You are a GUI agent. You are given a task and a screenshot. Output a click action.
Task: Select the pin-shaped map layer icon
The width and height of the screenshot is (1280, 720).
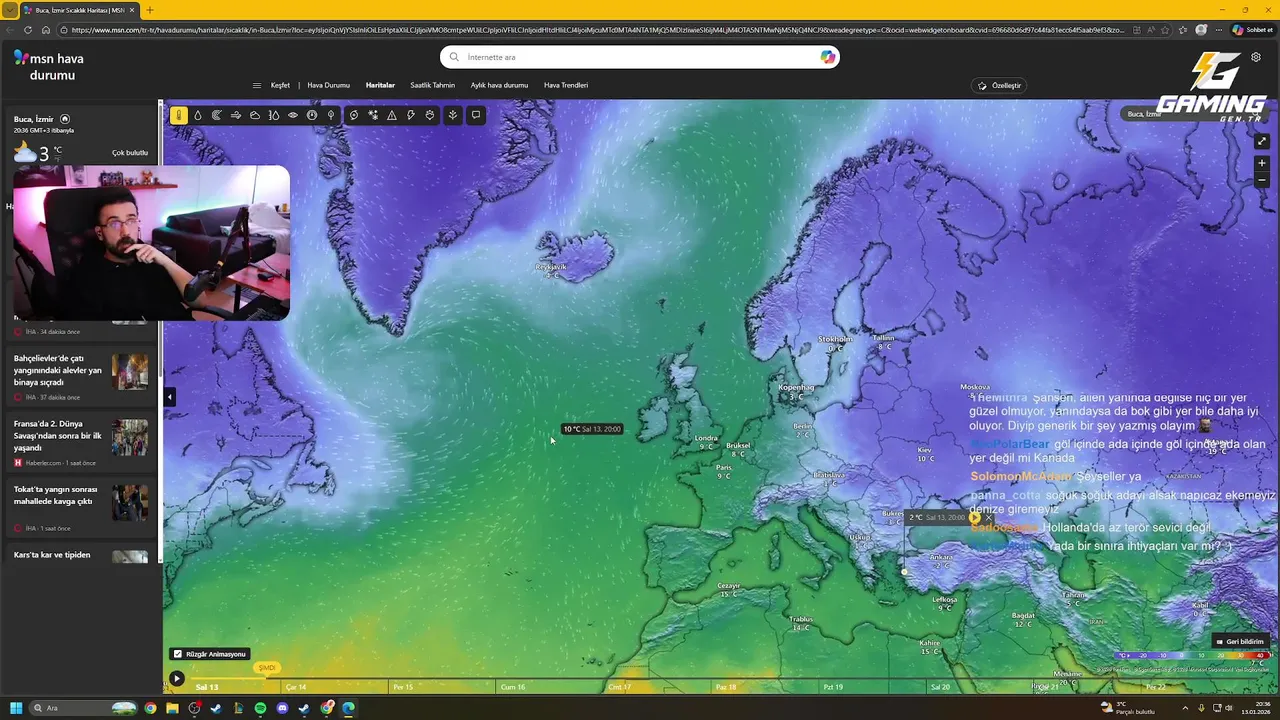coord(331,115)
